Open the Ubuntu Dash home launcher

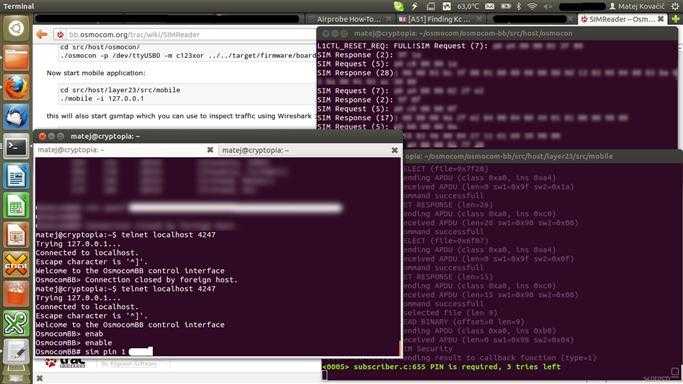click(x=16, y=28)
